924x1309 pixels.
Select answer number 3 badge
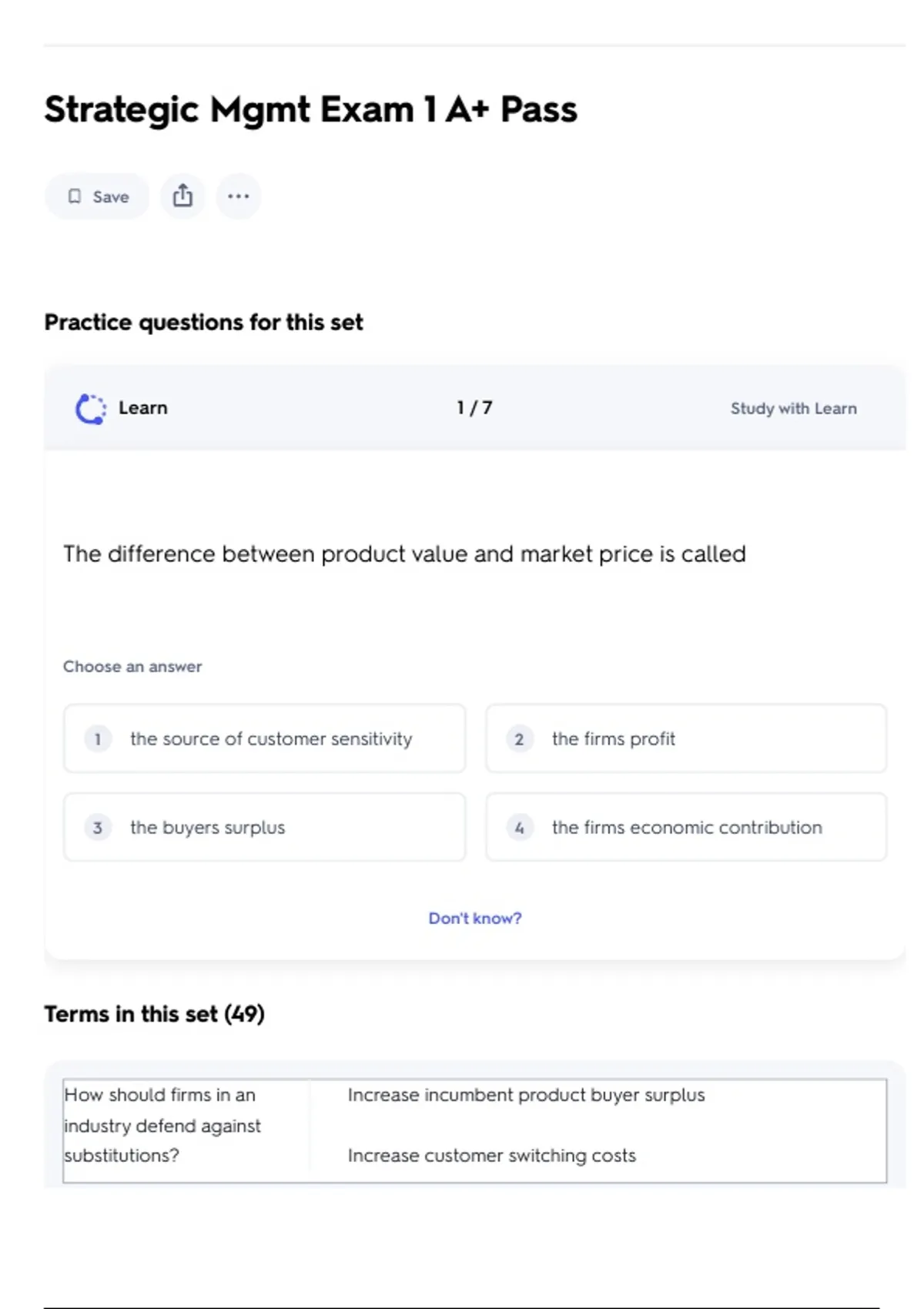pos(98,828)
